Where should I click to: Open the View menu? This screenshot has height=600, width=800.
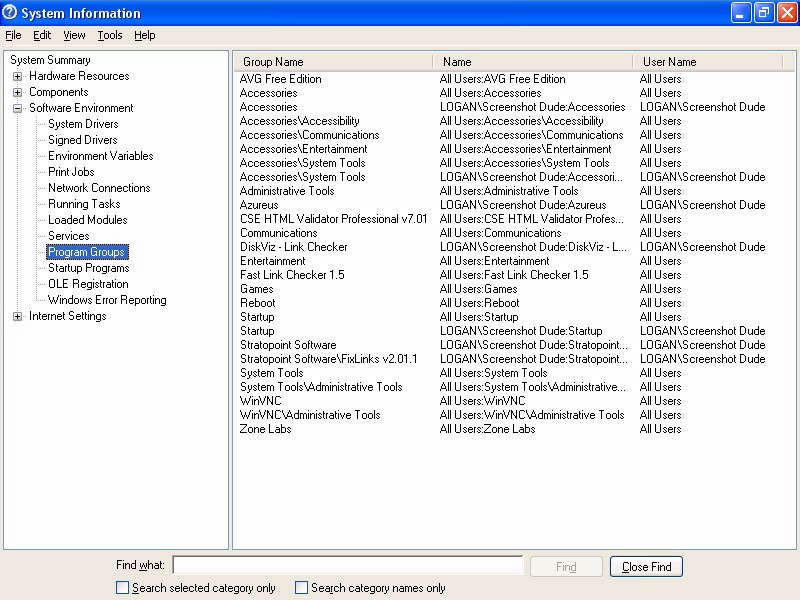point(74,35)
